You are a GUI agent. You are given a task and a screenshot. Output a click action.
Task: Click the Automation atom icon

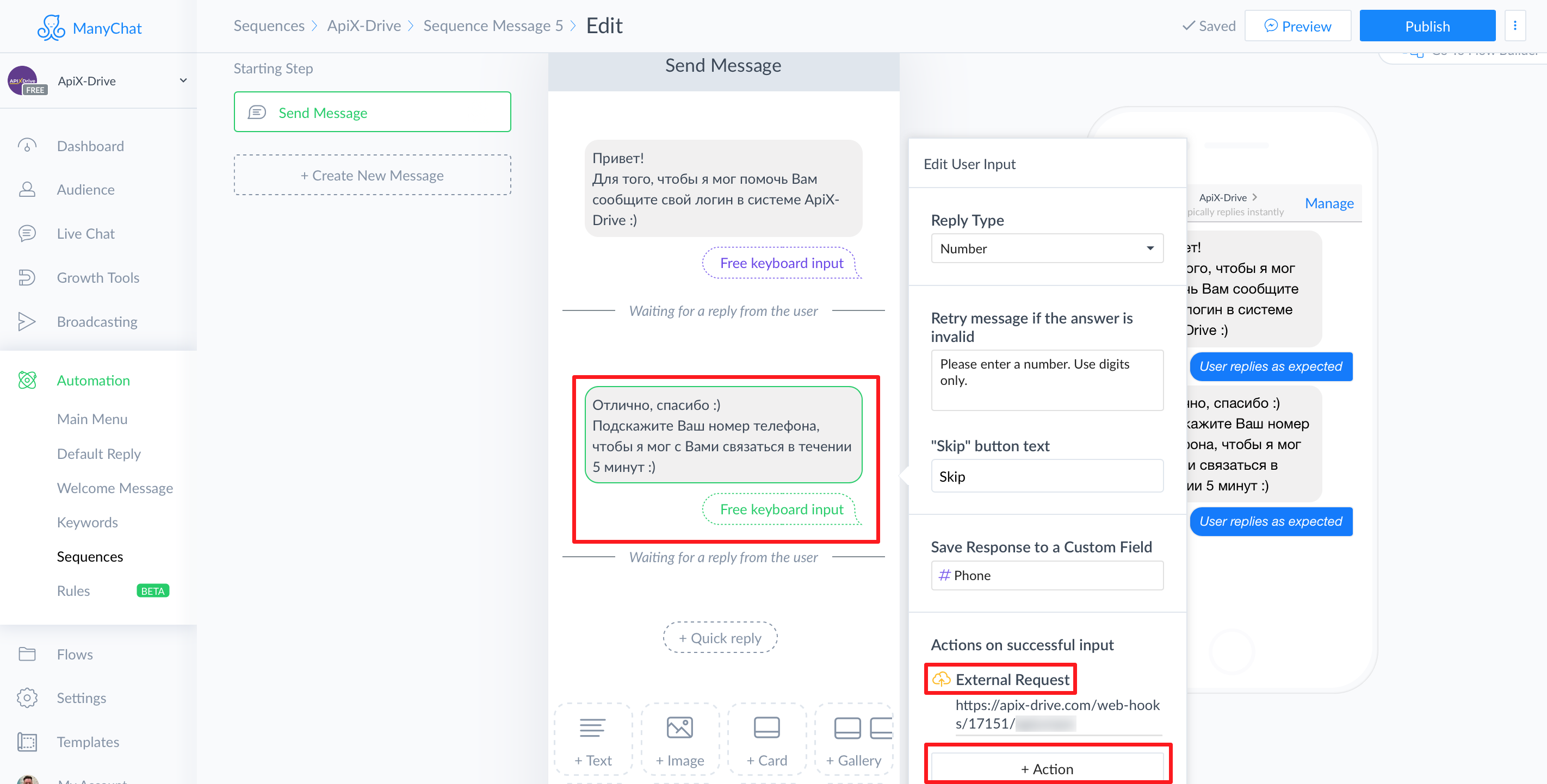coord(27,380)
